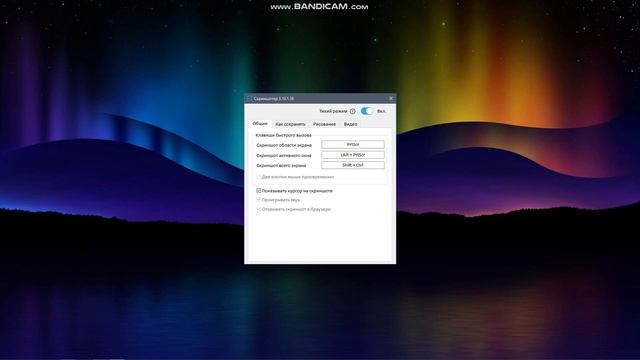
Task: Click the PrtScr hotkey field for screen area
Action: click(x=353, y=144)
